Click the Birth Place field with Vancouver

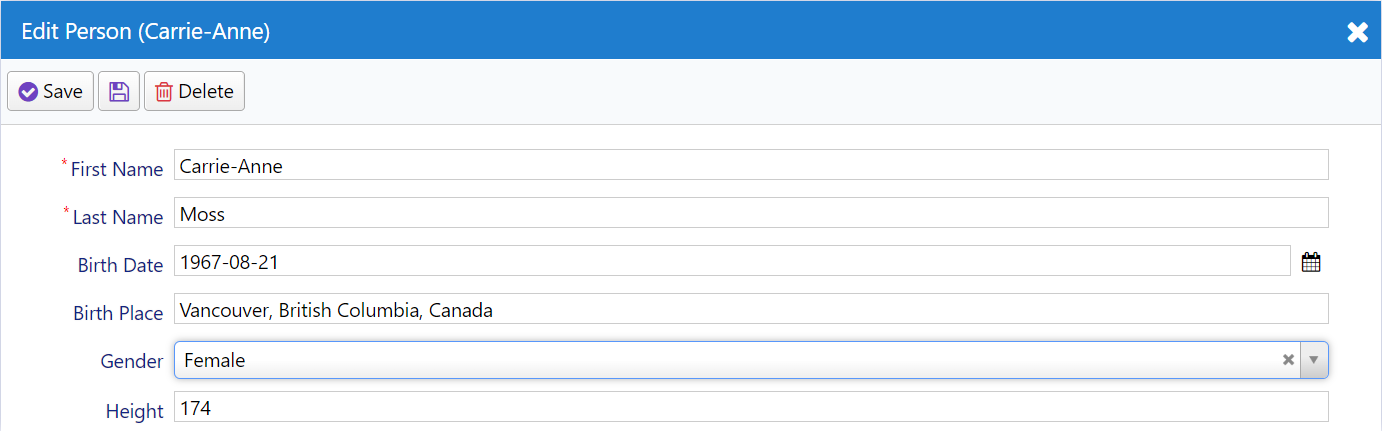pos(751,309)
